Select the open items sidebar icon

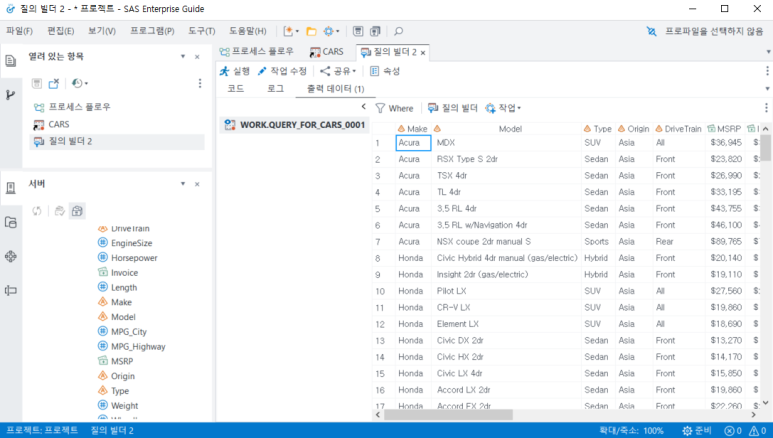click(10, 61)
